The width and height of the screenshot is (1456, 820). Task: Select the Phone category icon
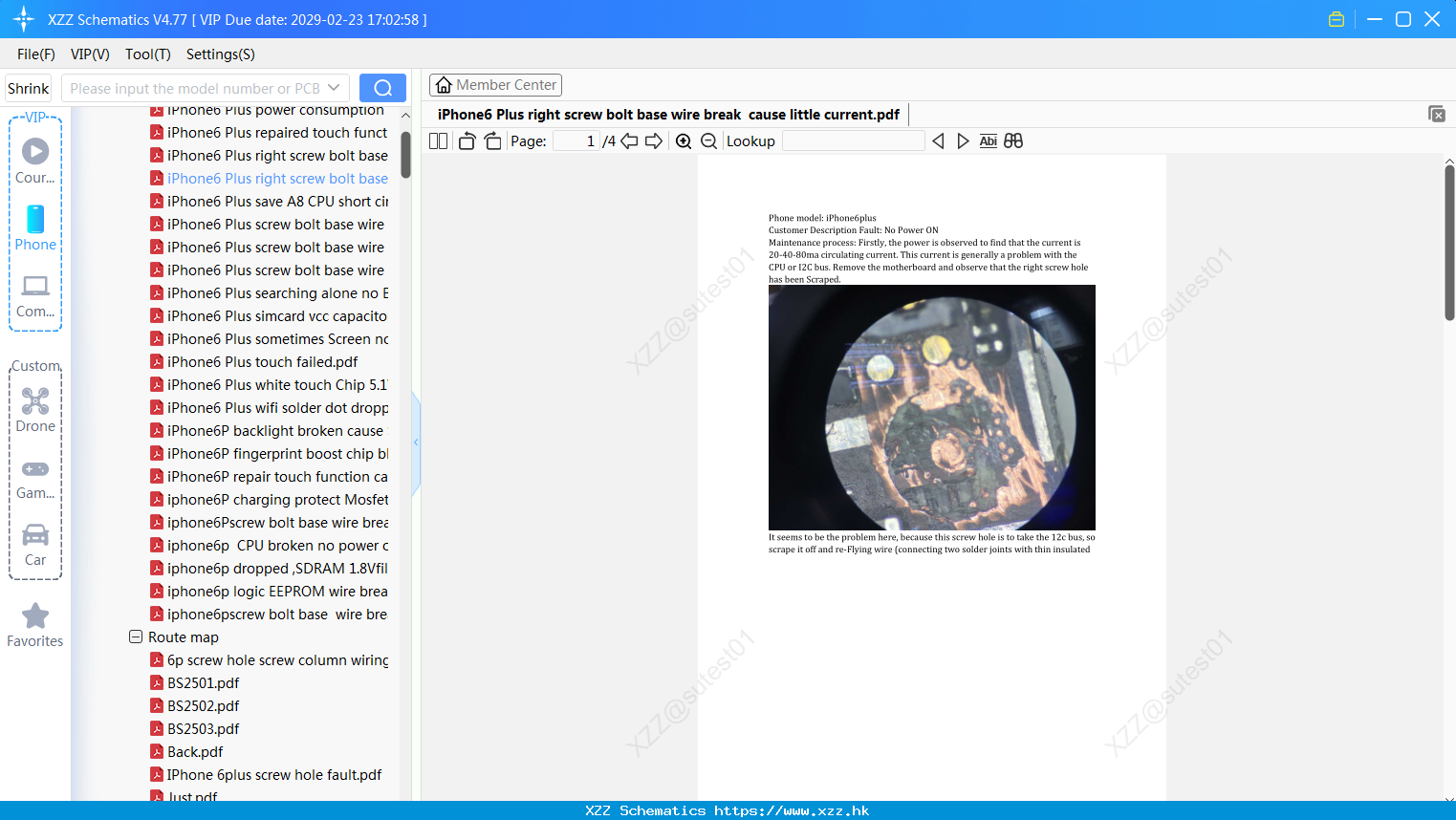[x=35, y=227]
